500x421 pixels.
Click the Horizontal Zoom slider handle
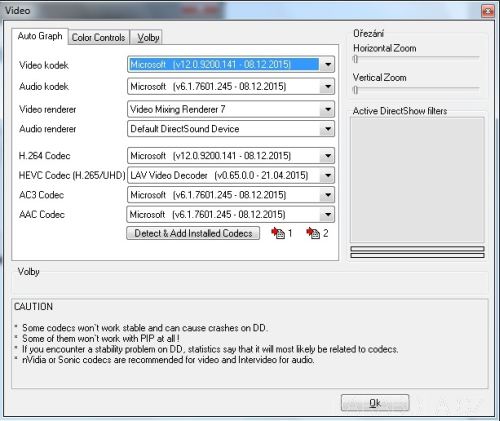tap(355, 59)
